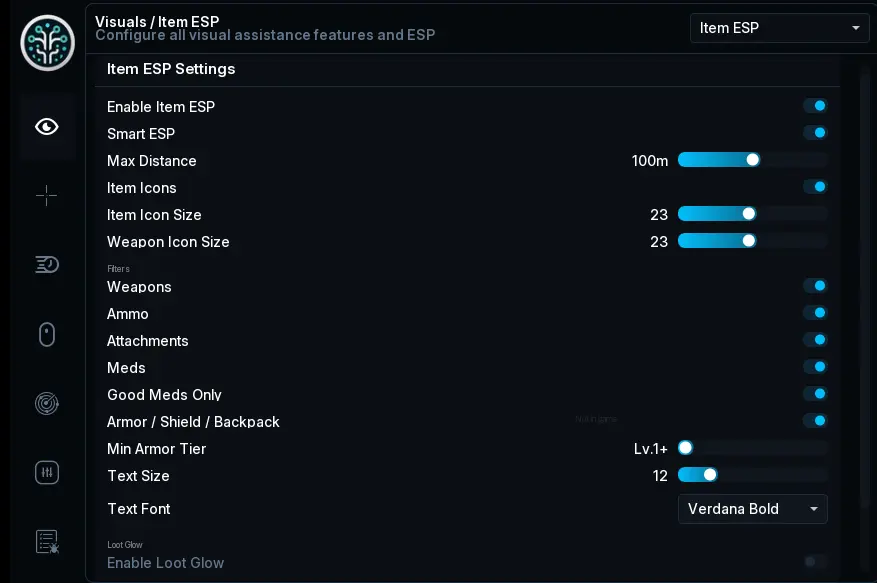Image resolution: width=877 pixels, height=583 pixels.
Task: Toggle Enable Item ESP switch
Action: [x=815, y=106]
